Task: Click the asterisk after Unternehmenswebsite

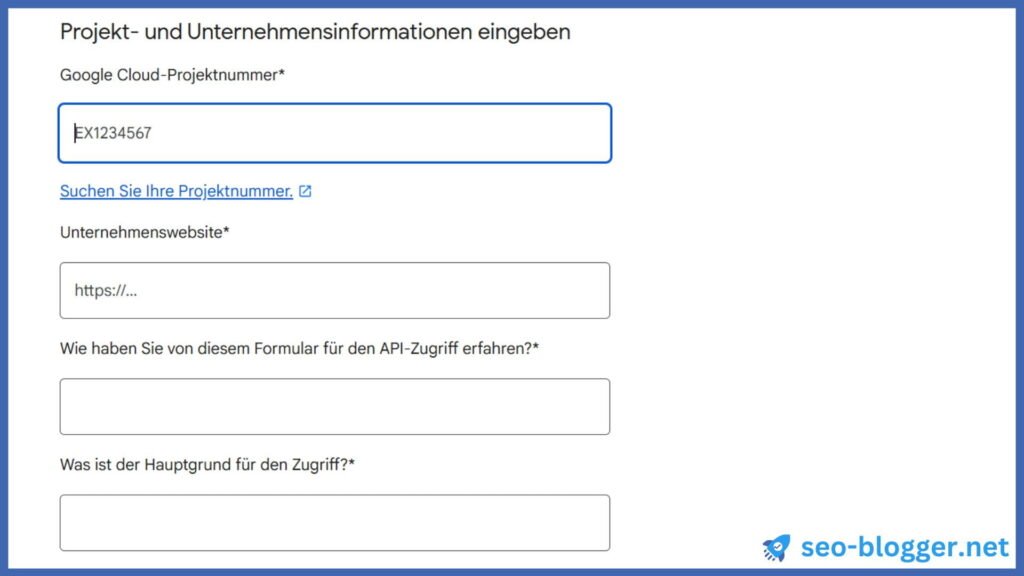Action: 227,231
